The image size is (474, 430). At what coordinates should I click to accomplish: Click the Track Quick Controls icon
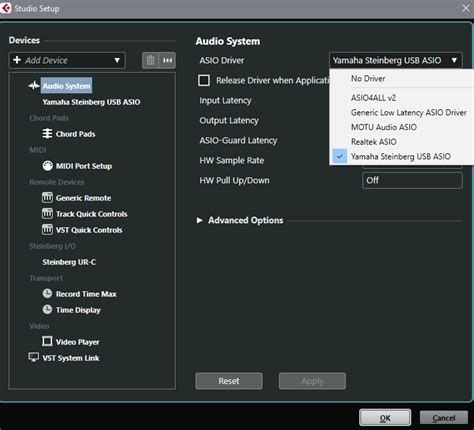(47, 214)
